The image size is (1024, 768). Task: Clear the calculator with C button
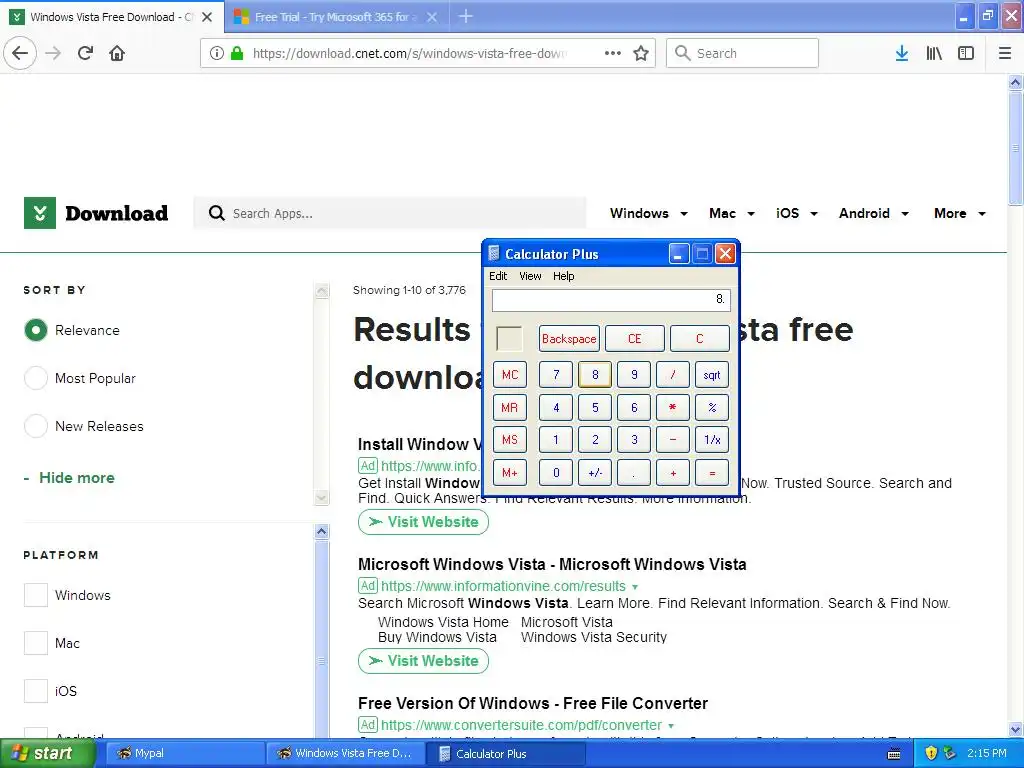point(699,339)
